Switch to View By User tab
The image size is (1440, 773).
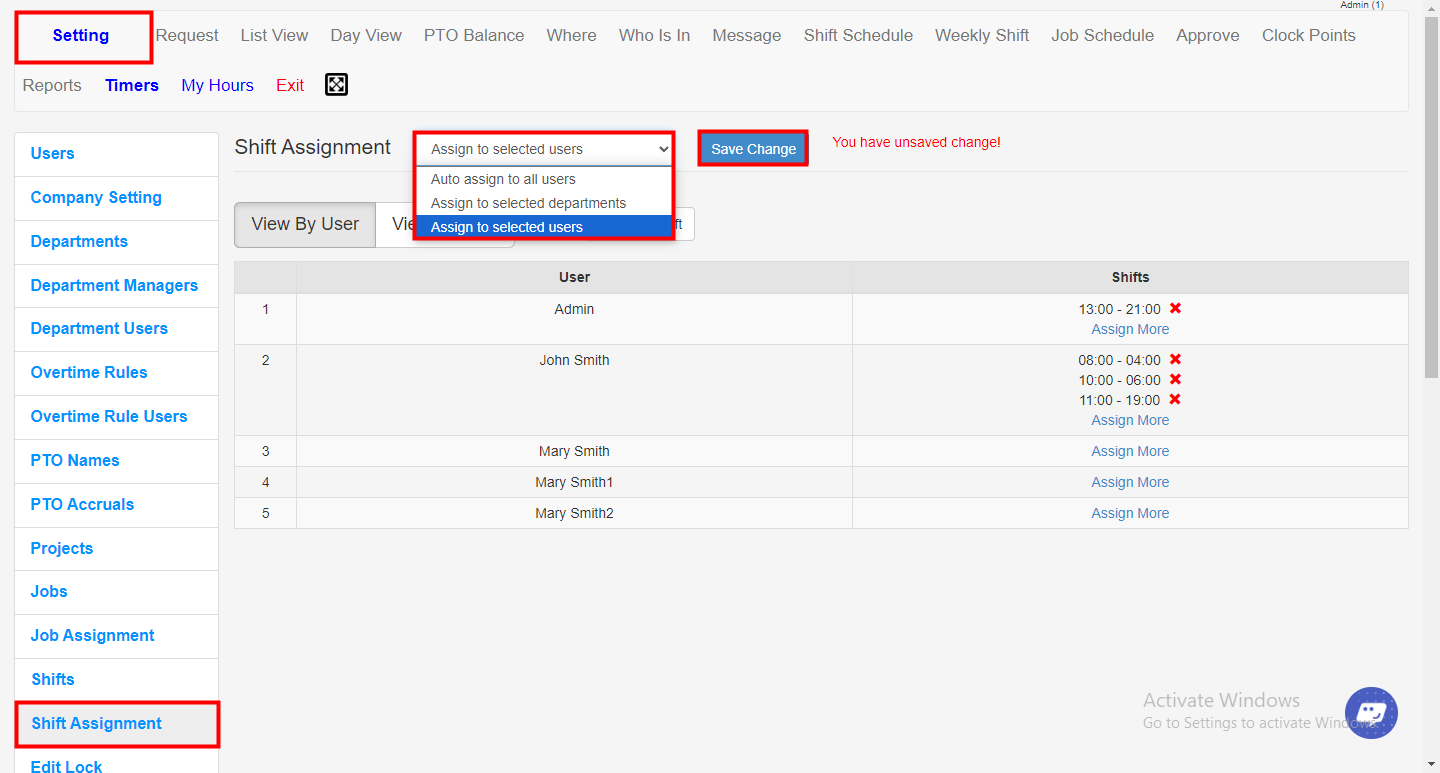pos(305,225)
